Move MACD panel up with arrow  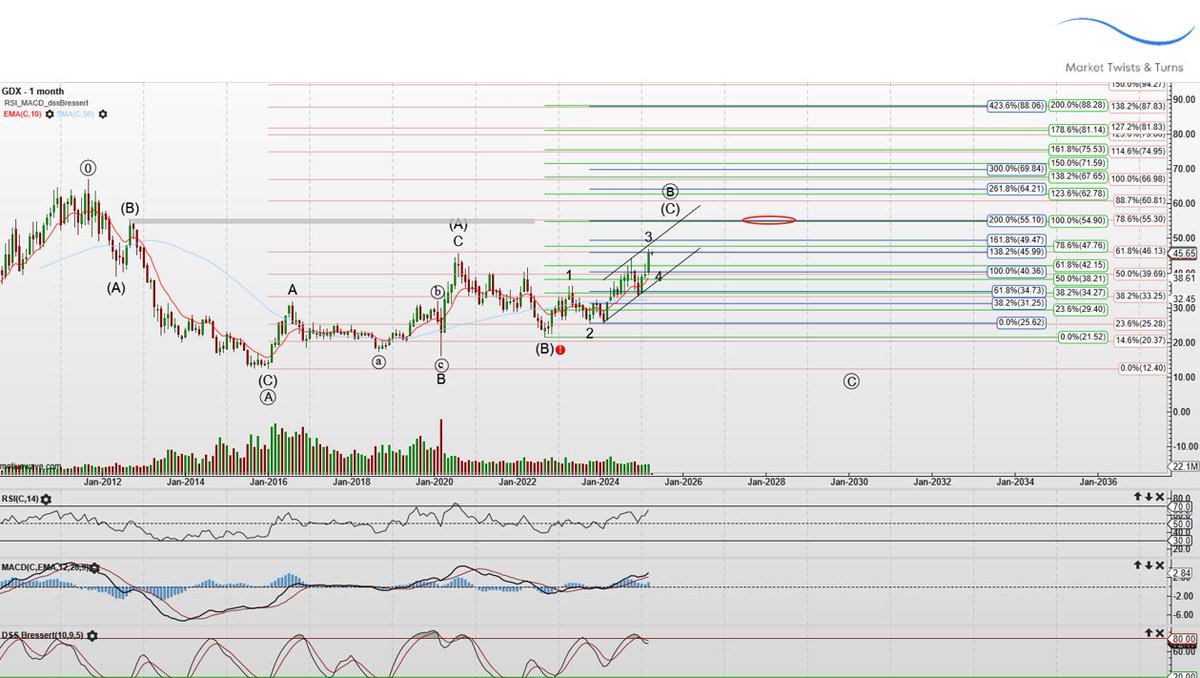tap(1137, 565)
